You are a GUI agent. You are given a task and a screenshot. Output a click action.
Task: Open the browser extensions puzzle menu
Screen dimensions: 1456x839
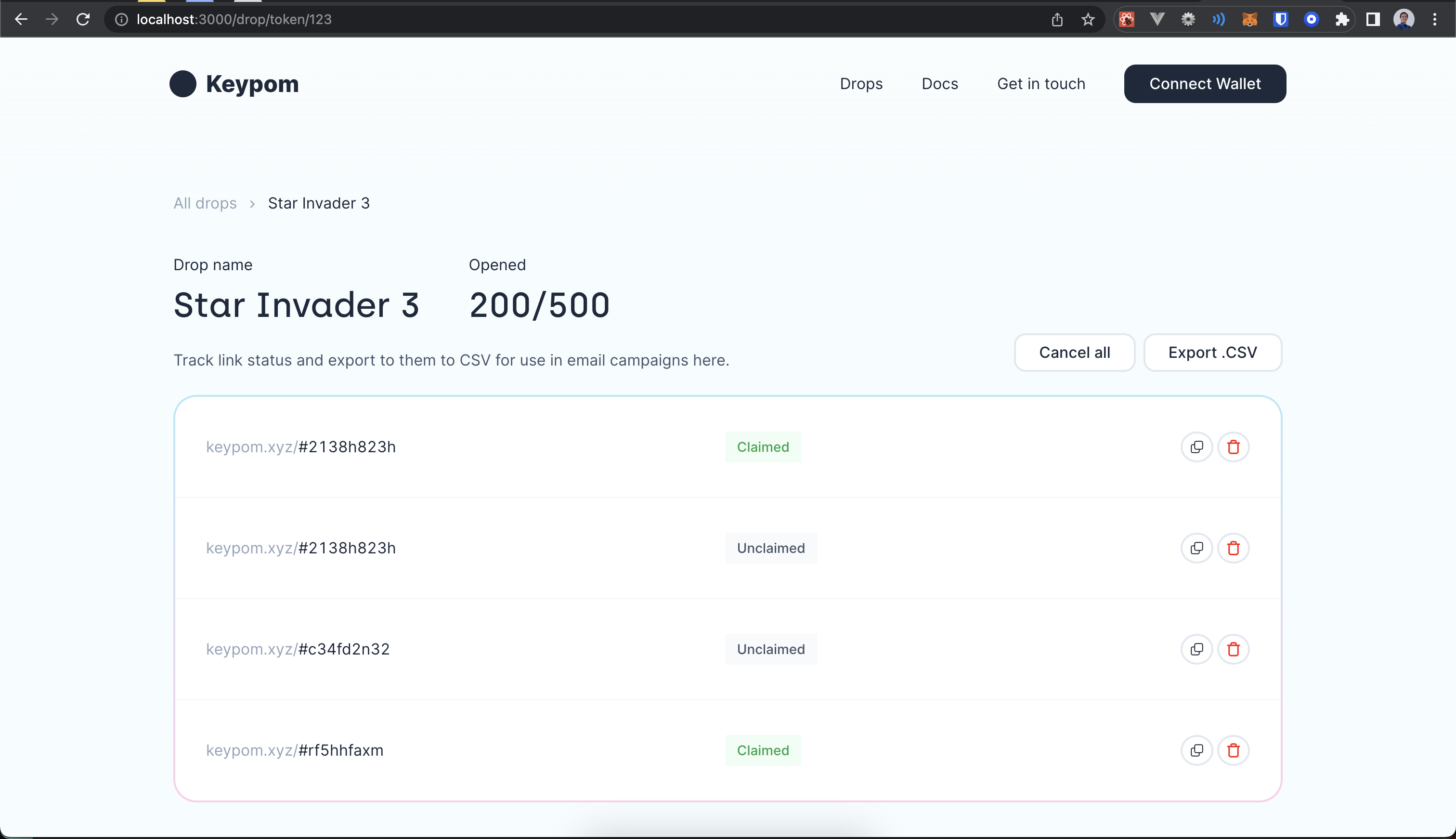[x=1342, y=19]
